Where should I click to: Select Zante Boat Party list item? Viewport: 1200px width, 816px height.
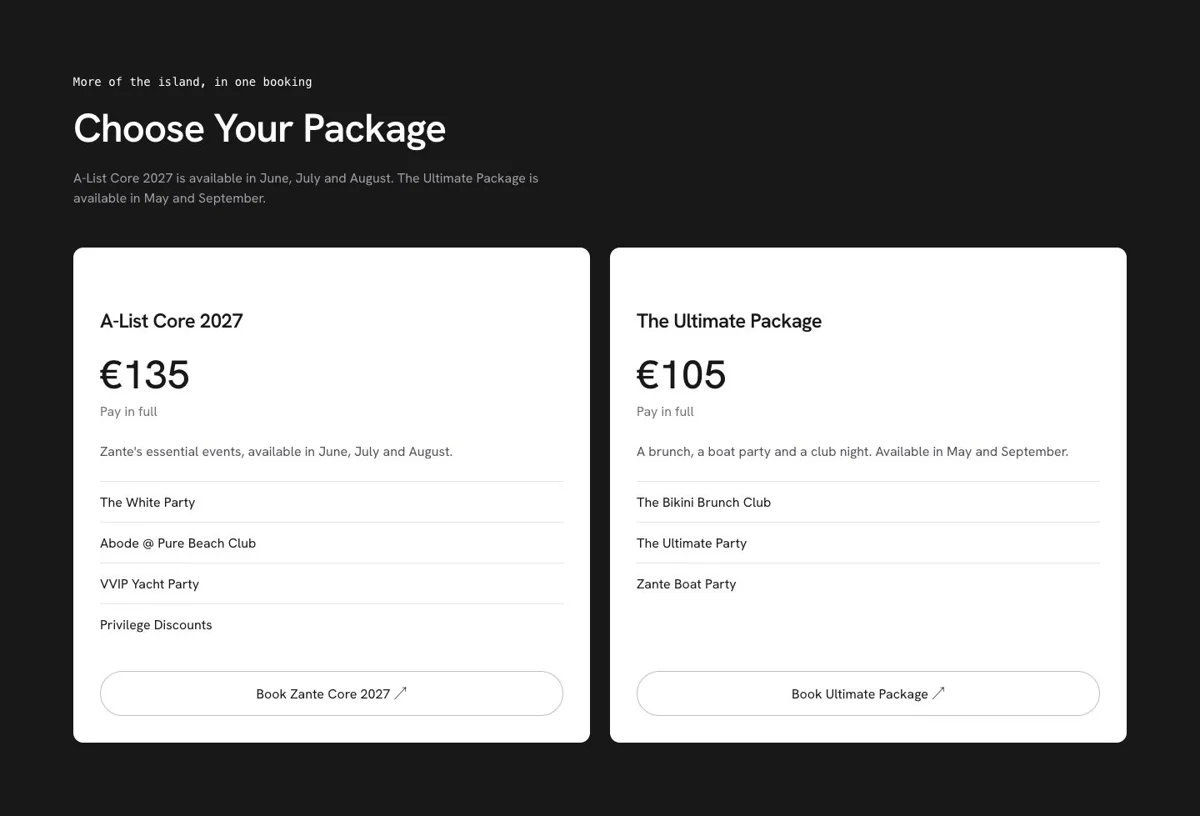click(x=868, y=584)
